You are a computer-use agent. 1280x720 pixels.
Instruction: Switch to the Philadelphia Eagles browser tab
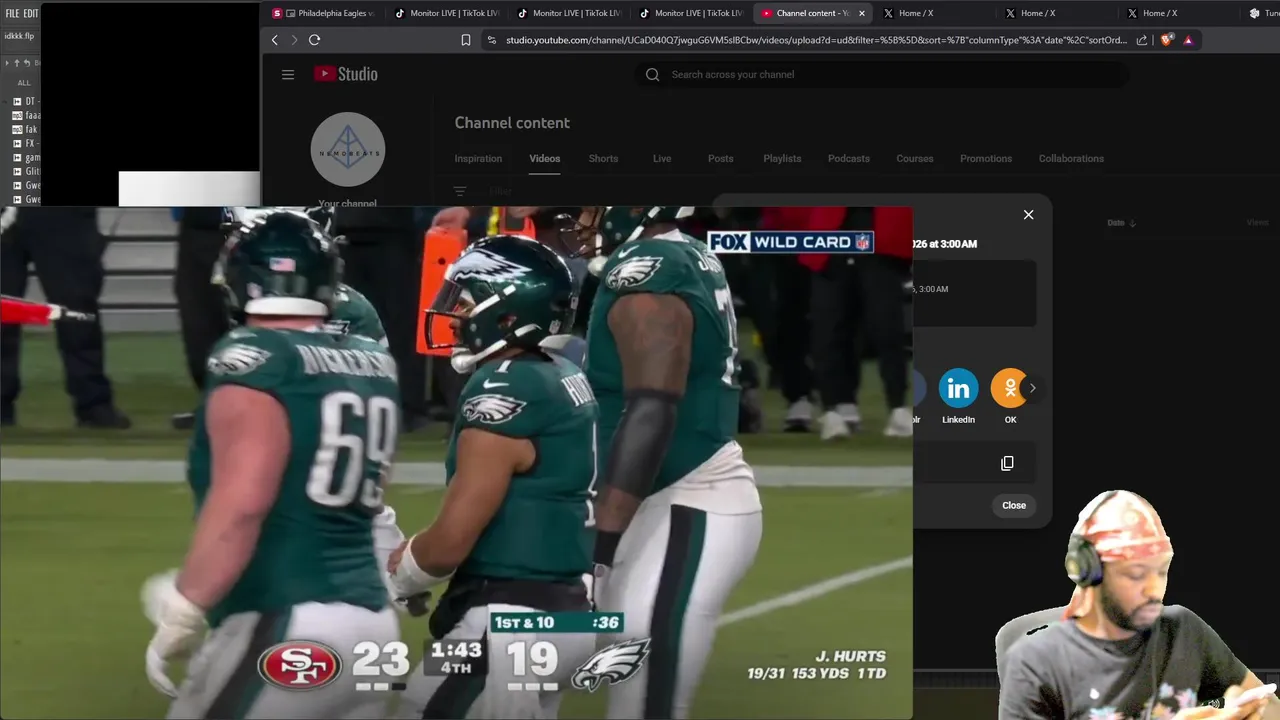pos(325,13)
